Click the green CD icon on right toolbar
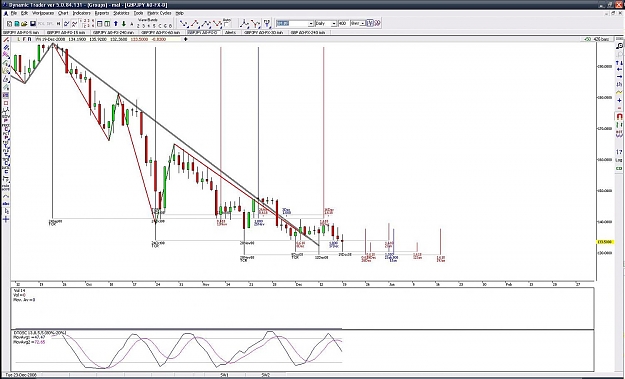The width and height of the screenshot is (625, 379). (x=619, y=168)
